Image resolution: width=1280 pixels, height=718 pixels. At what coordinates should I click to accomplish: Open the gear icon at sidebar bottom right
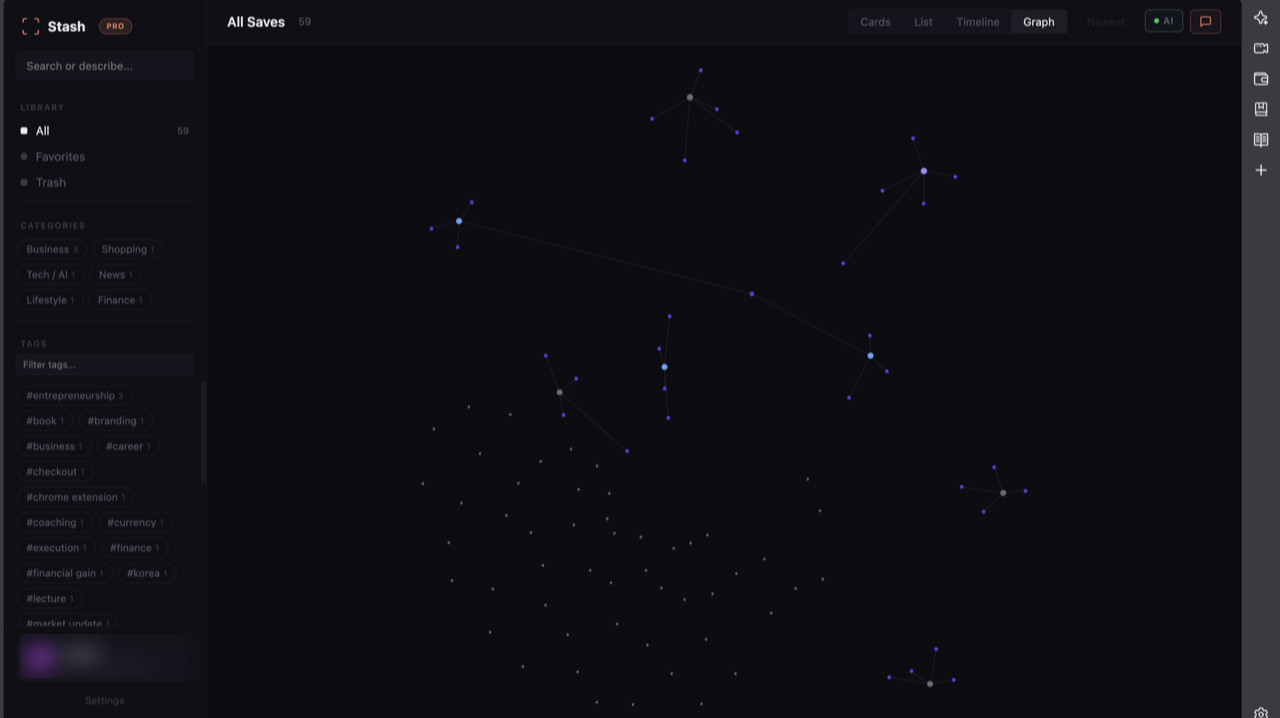[1261, 712]
